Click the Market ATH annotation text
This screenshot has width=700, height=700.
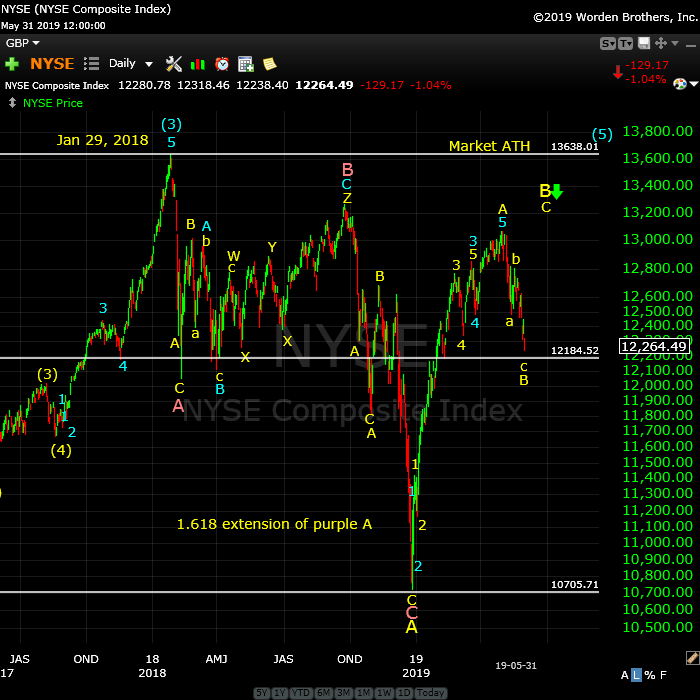[x=489, y=146]
